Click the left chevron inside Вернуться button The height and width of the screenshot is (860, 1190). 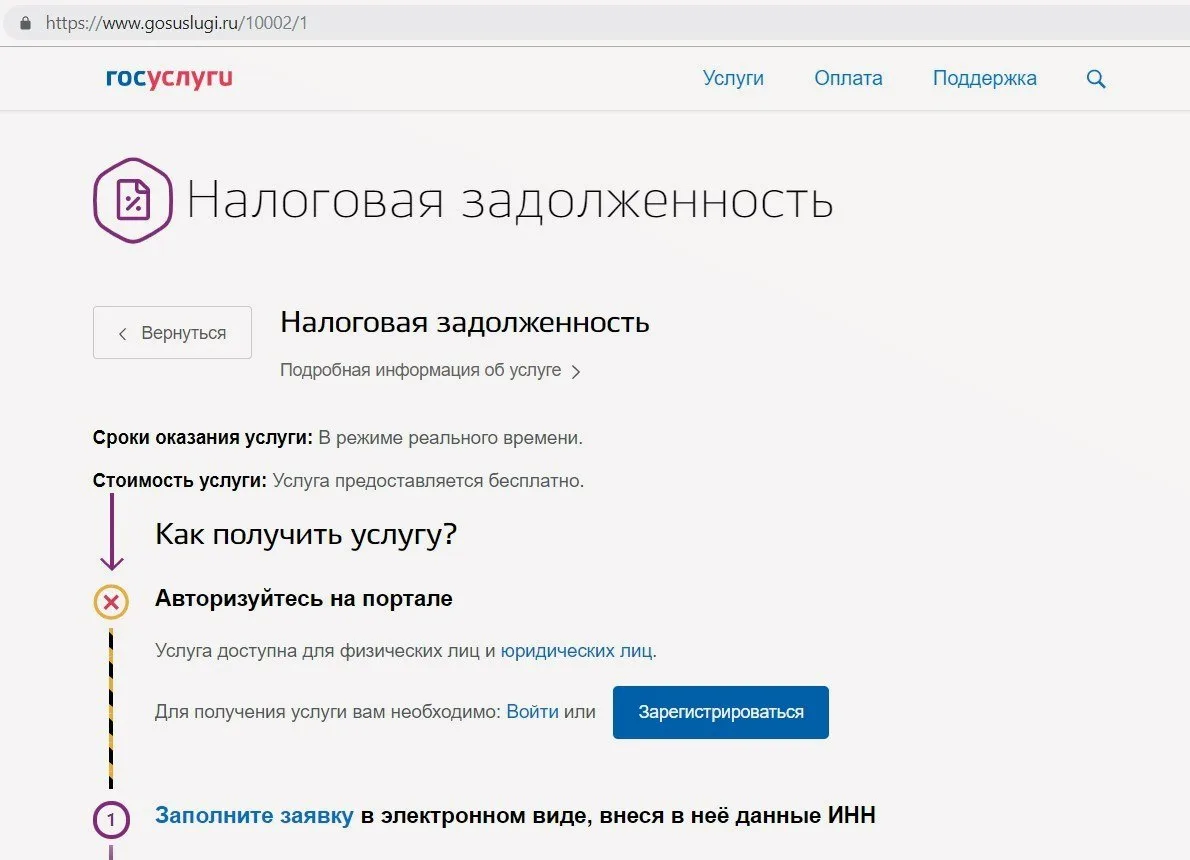point(123,333)
